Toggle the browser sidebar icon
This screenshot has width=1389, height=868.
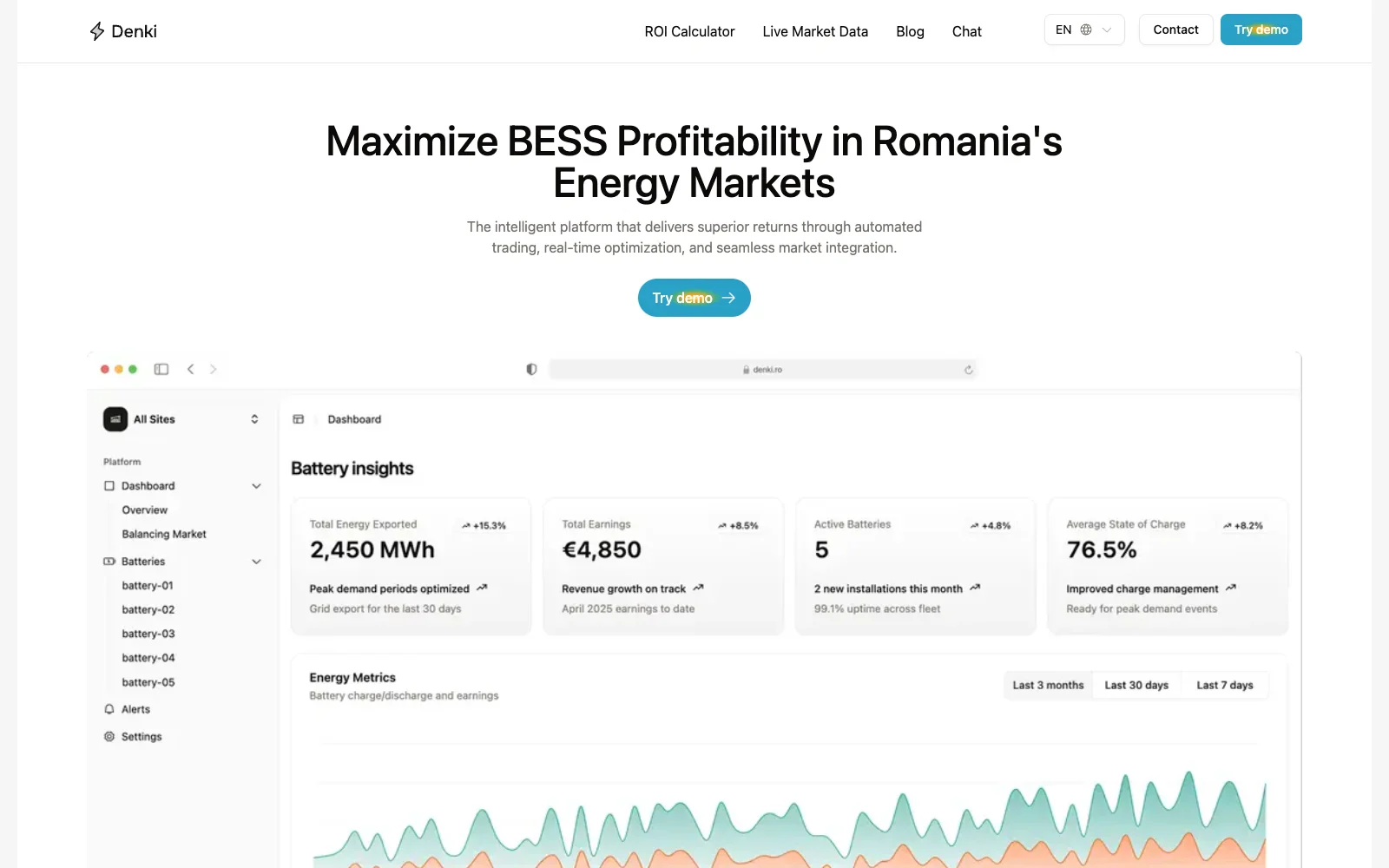(161, 369)
